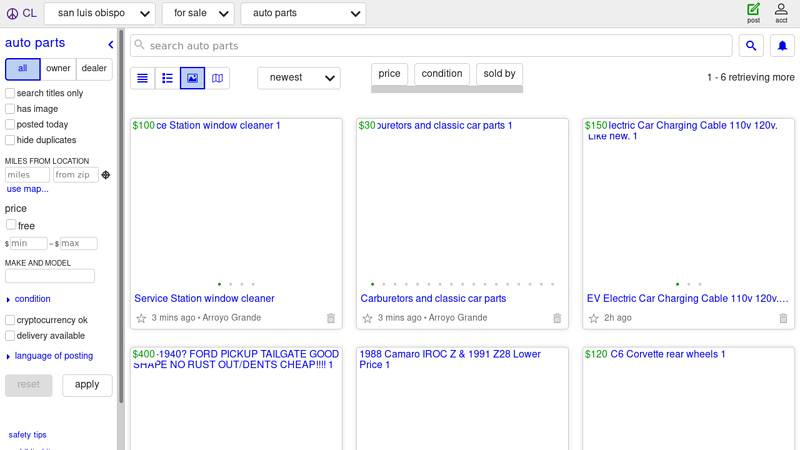
Task: Click the apply filters button
Action: click(x=87, y=385)
